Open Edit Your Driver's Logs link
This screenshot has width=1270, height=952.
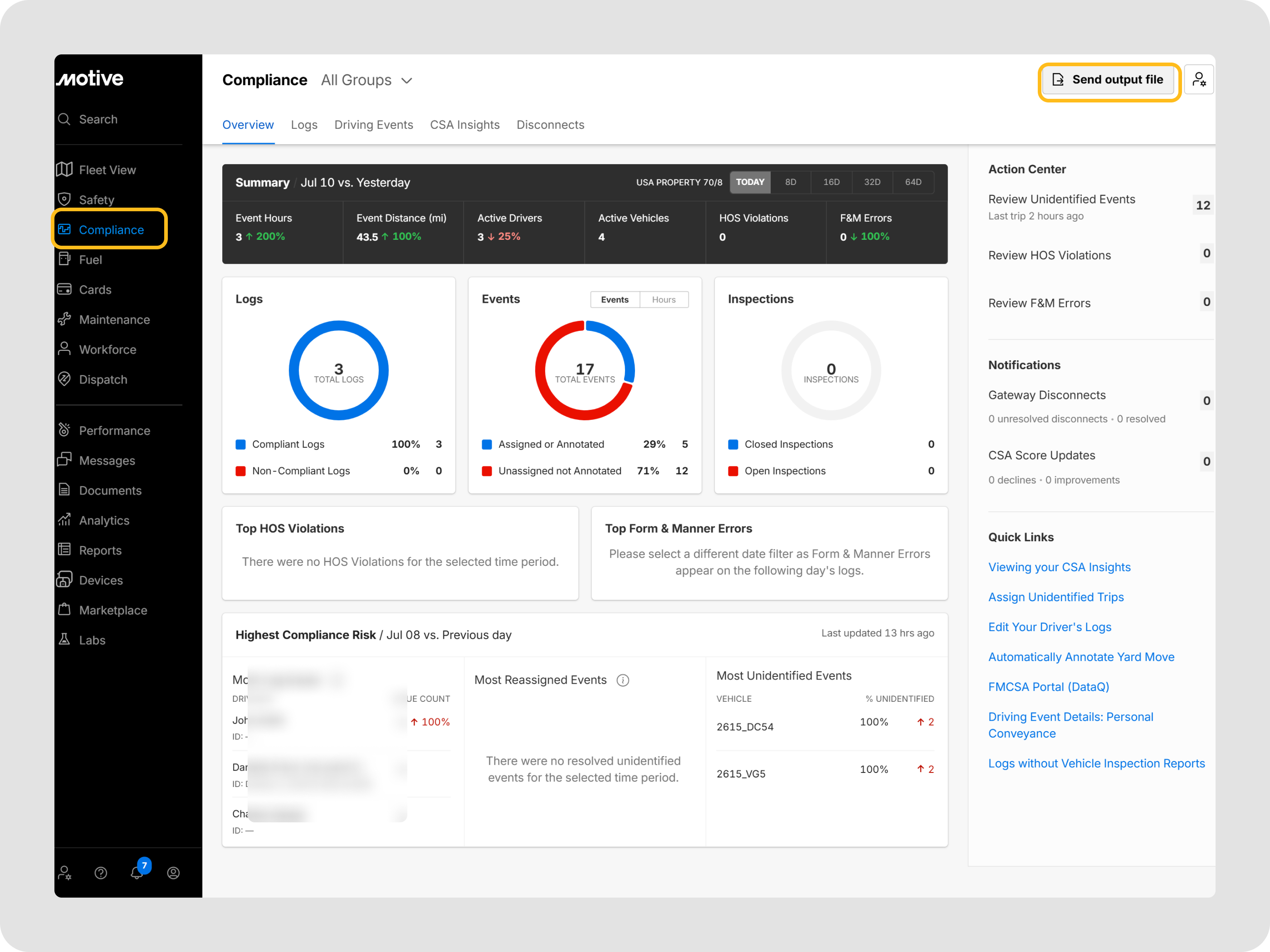(x=1050, y=627)
